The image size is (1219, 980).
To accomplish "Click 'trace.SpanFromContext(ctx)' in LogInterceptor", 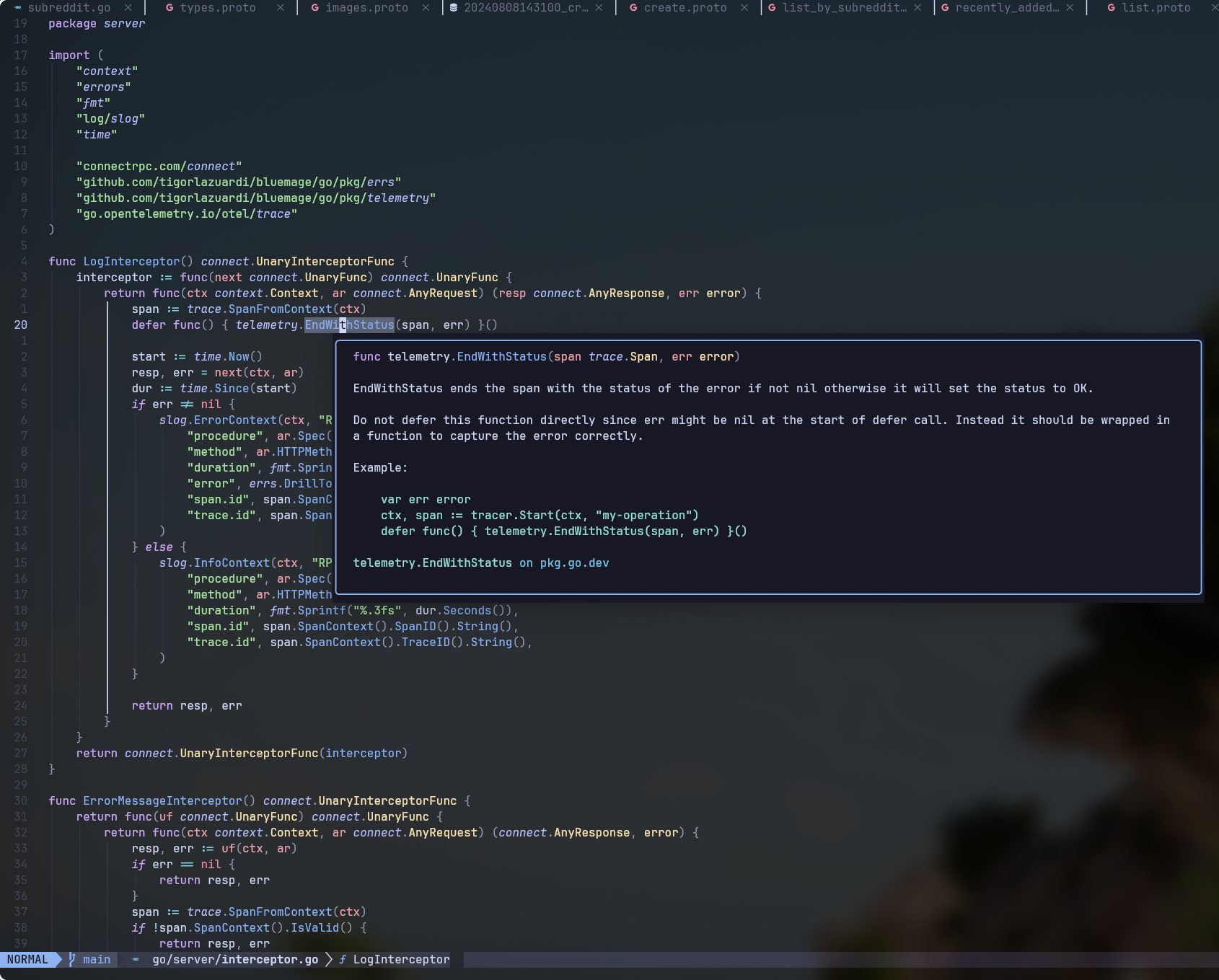I will [x=276, y=309].
